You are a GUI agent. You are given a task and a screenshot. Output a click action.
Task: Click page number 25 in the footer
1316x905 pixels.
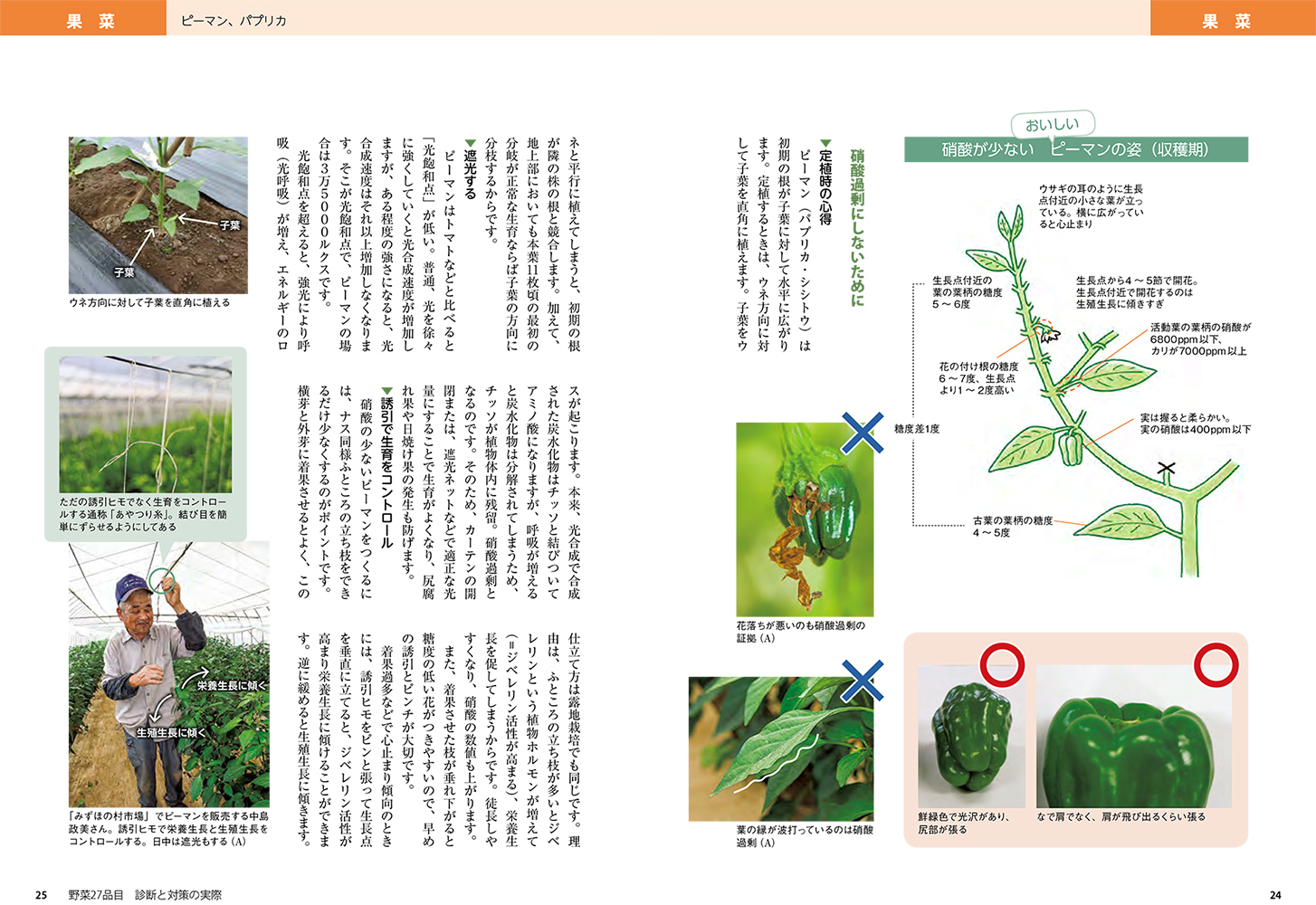[x=41, y=895]
